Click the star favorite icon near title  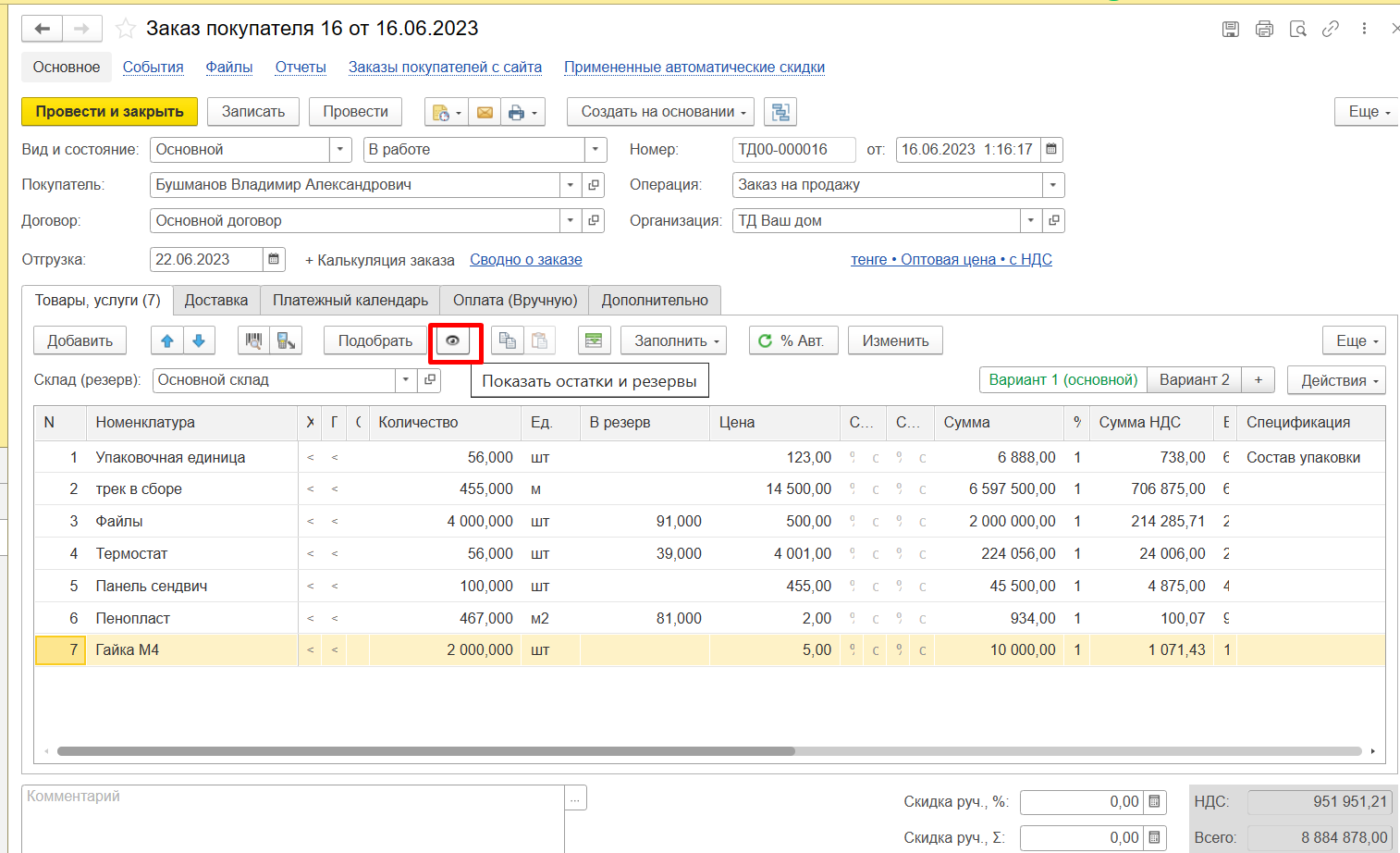125,29
